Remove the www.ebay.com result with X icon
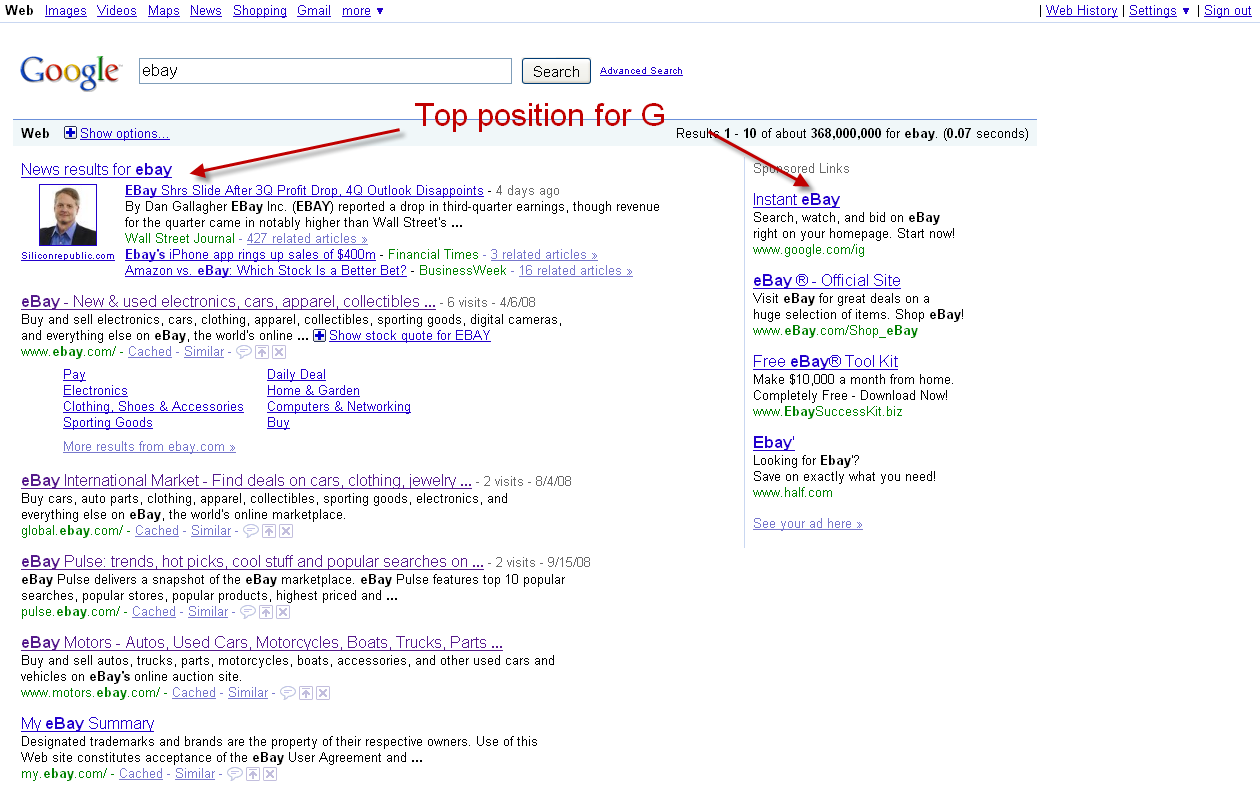 coord(279,352)
